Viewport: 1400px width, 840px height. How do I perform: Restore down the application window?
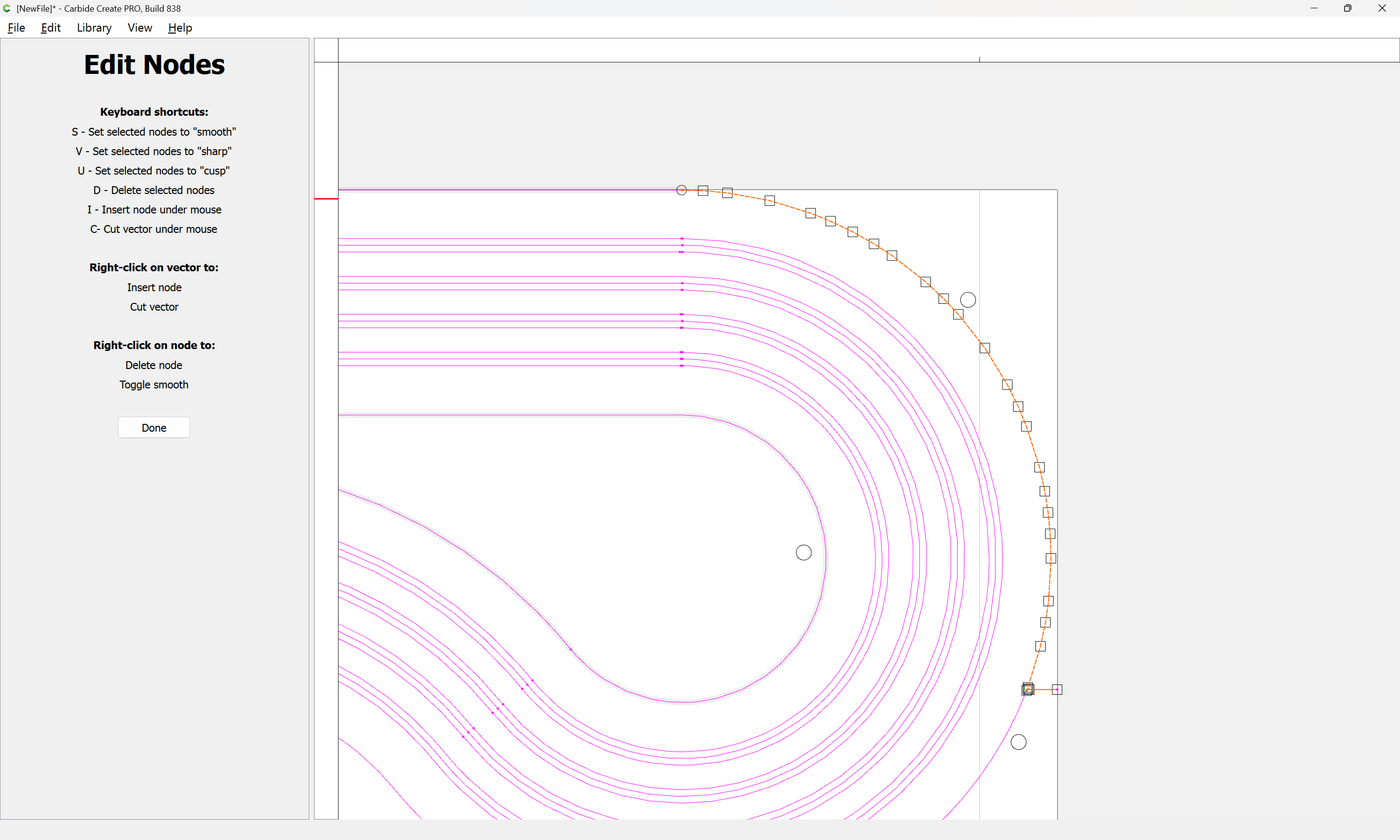pos(1347,8)
